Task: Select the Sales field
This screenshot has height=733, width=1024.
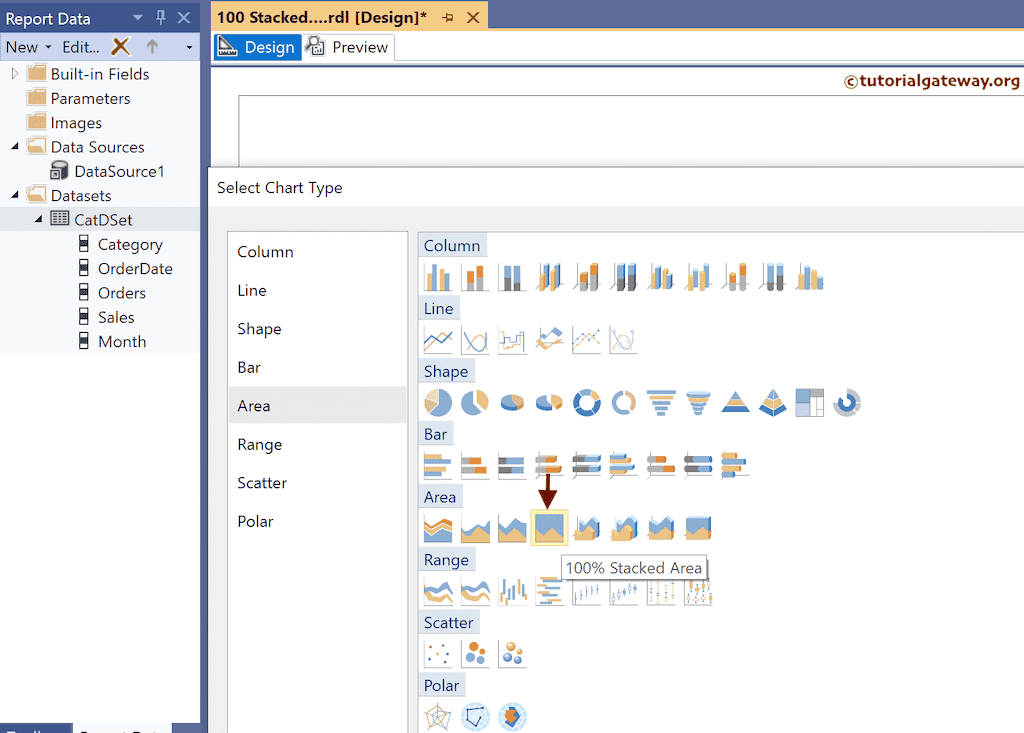Action: [x=116, y=317]
